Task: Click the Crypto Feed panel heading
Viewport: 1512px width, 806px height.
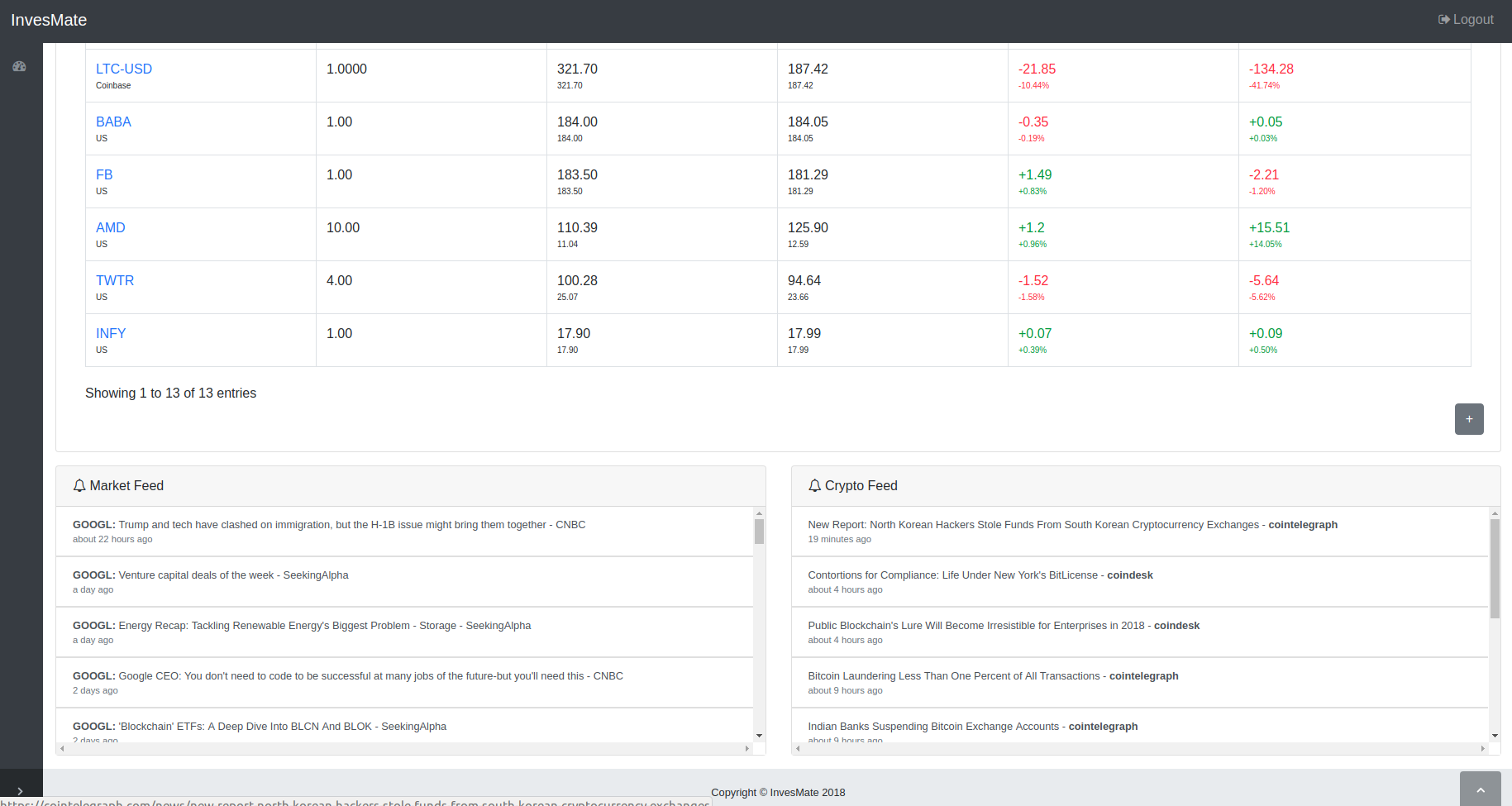Action: [1146, 486]
